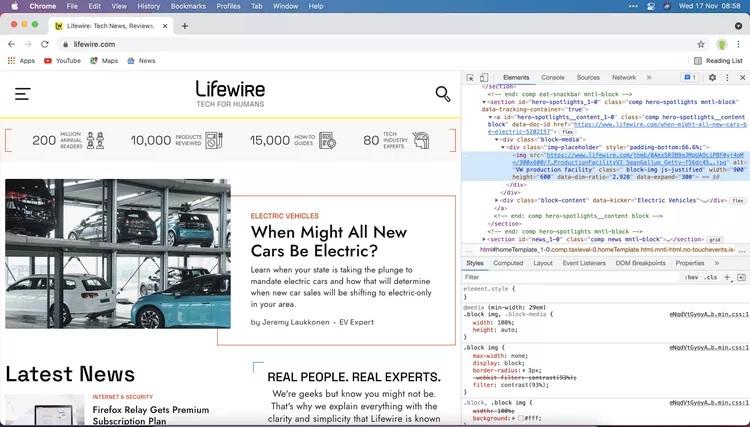Click the #fff background color swatch
This screenshot has height=427, width=750.
pos(520,418)
